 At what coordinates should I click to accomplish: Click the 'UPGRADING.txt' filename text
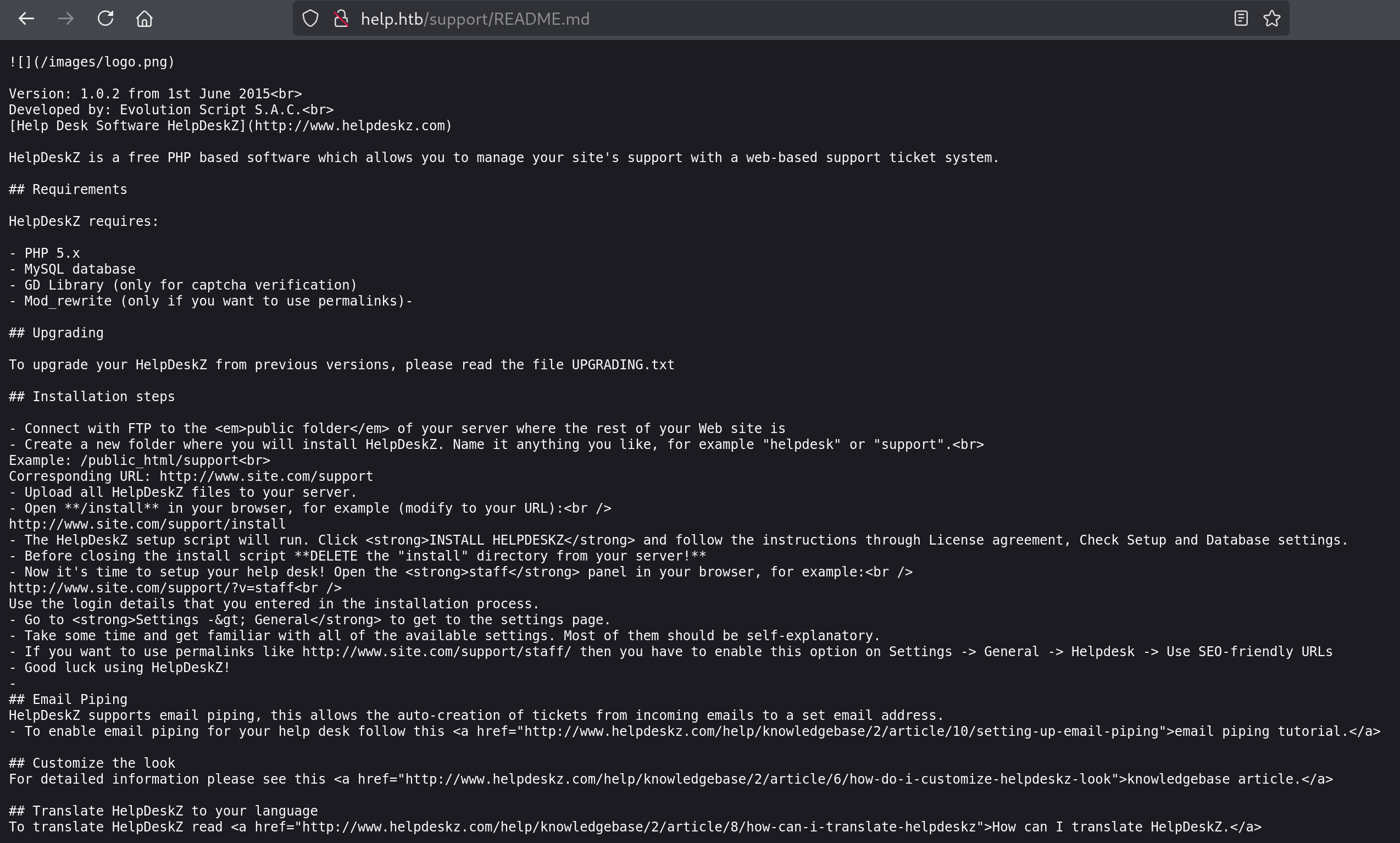(623, 364)
